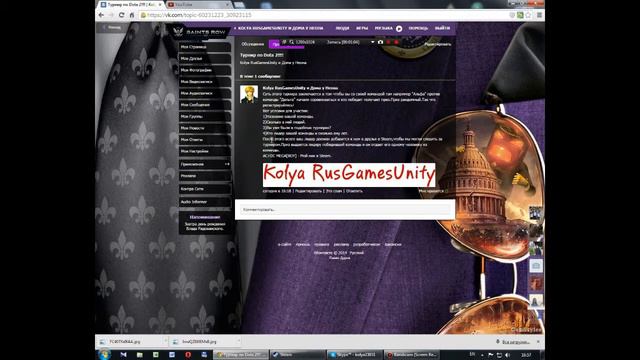Open the Windows Start button

point(104,355)
